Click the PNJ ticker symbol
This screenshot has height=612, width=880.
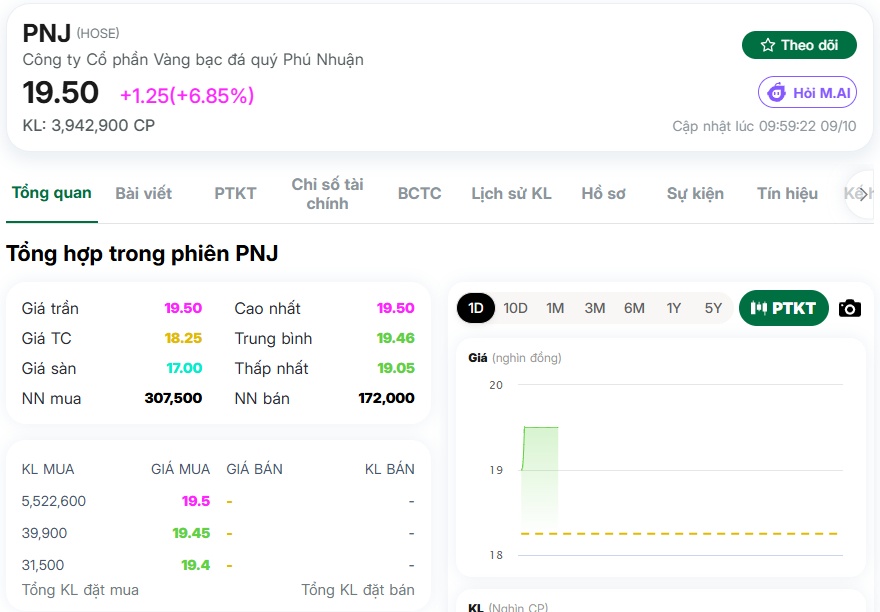click(x=47, y=33)
